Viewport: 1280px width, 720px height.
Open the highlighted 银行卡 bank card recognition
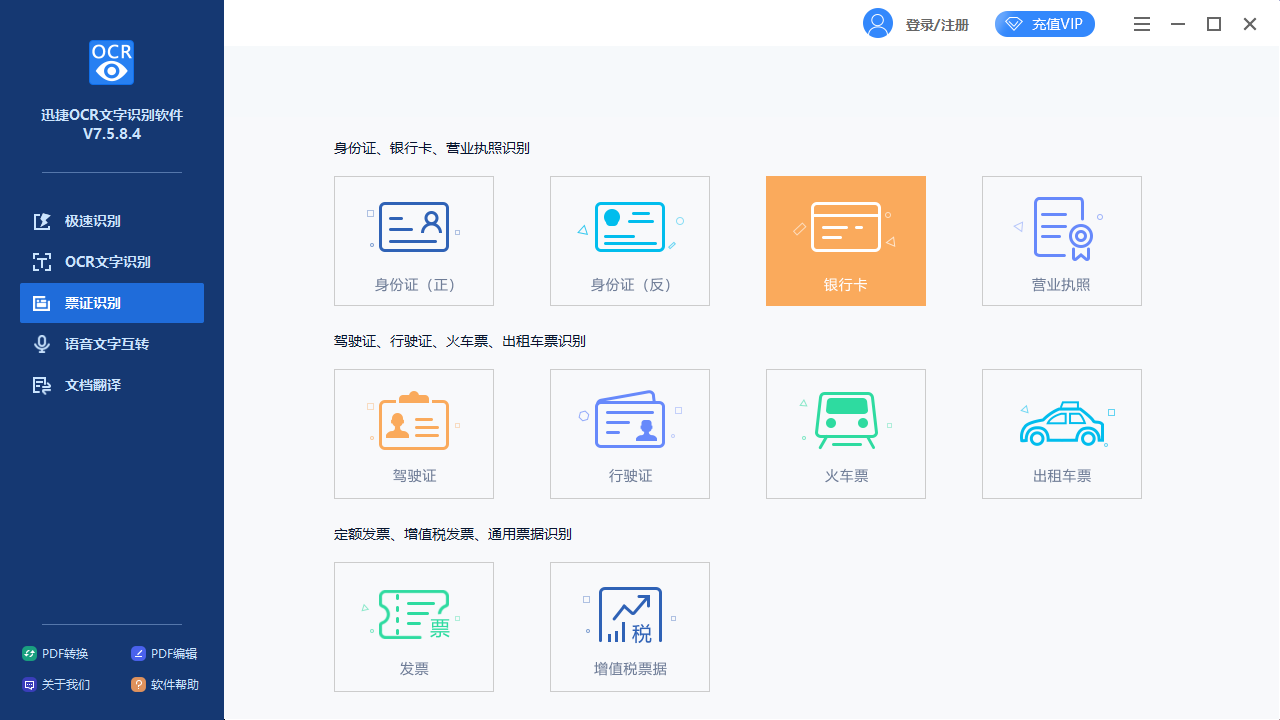[x=845, y=240]
